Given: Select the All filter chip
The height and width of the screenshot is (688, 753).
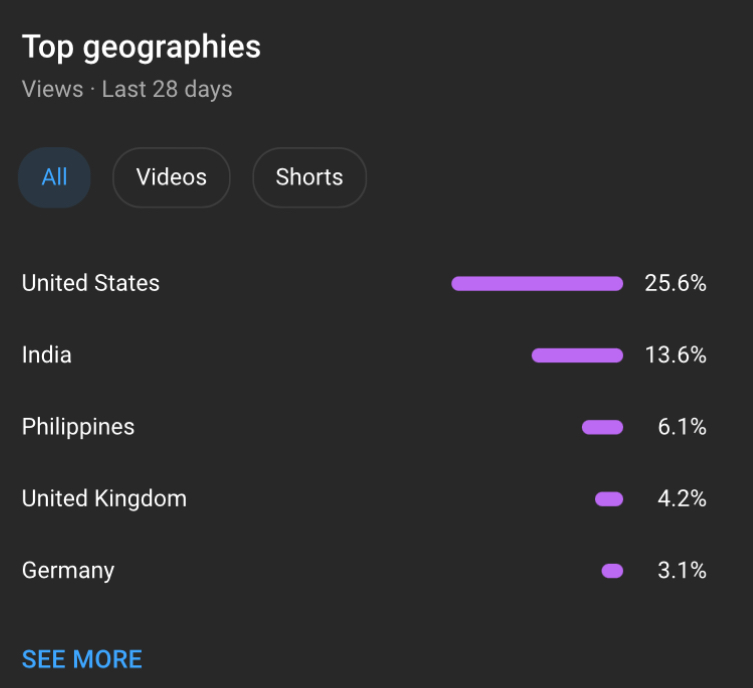Looking at the screenshot, I should click(x=54, y=178).
